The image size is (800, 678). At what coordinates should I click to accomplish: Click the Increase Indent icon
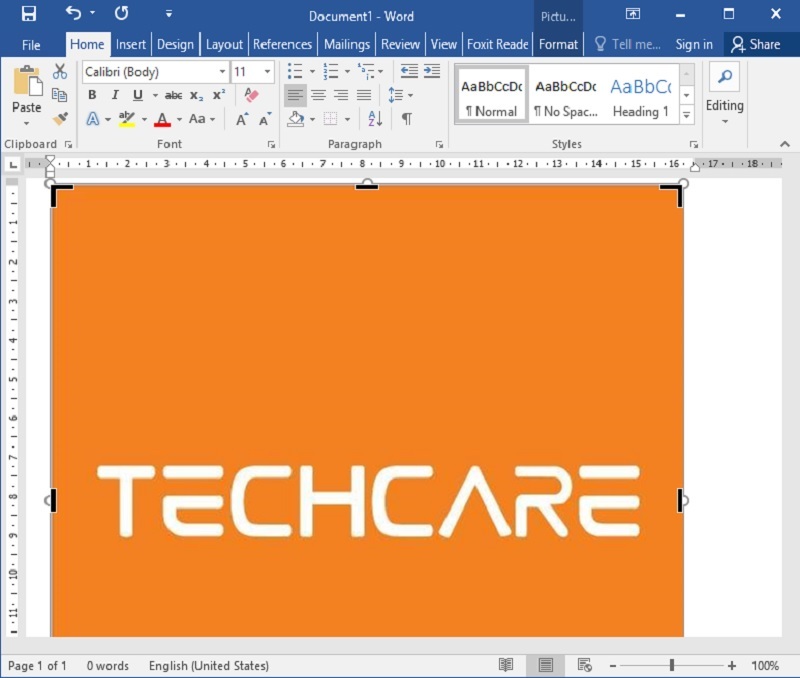(x=431, y=72)
